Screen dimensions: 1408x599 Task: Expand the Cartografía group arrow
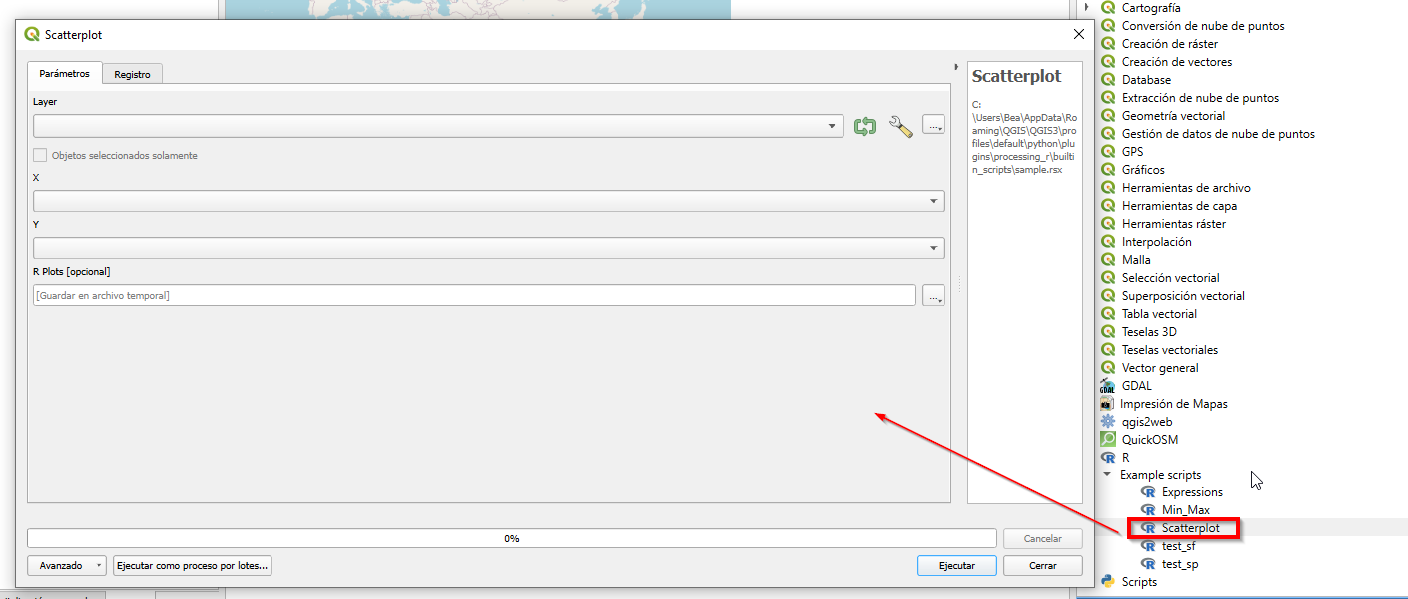tap(1088, 8)
